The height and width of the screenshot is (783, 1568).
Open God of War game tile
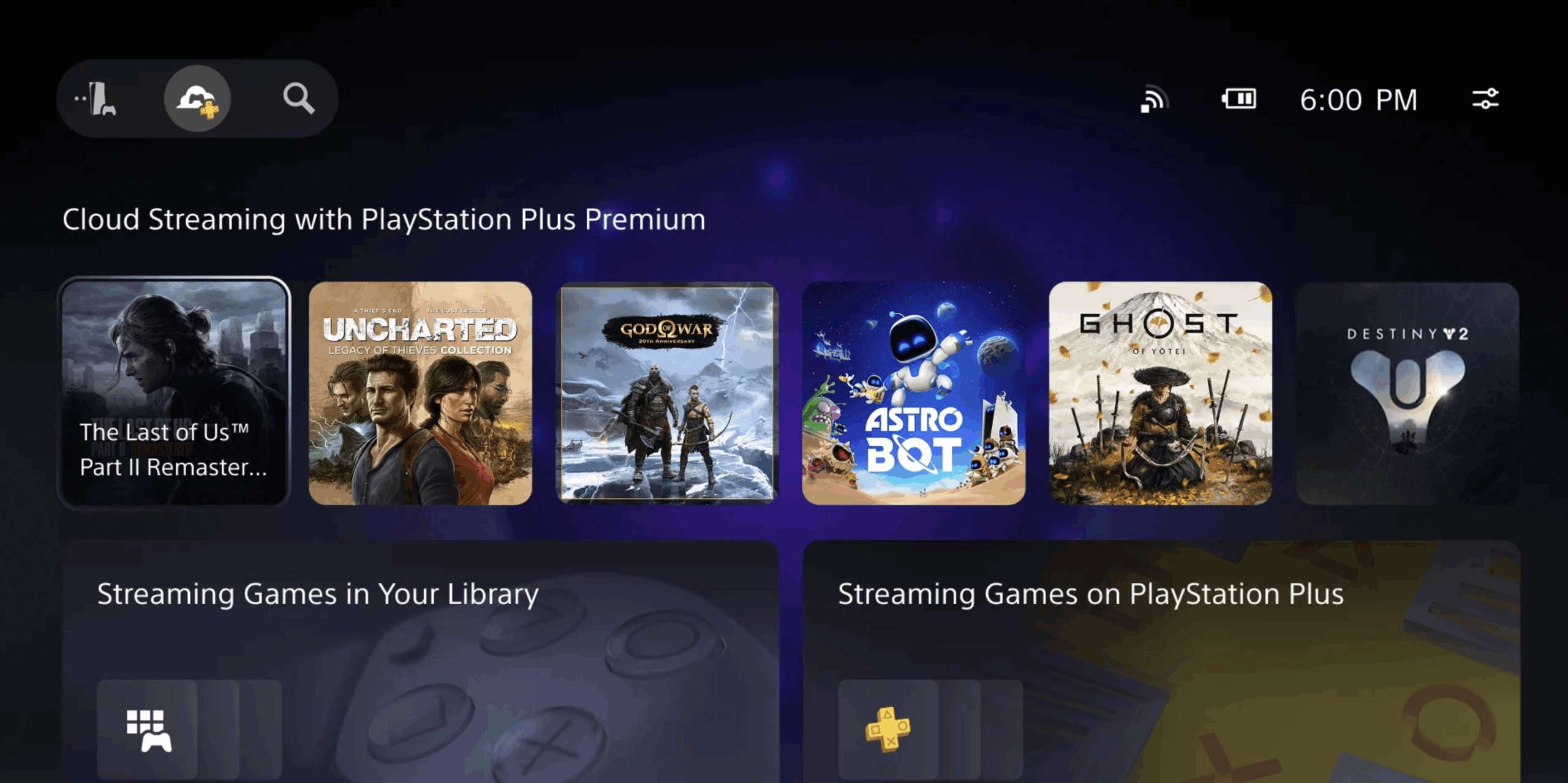click(667, 393)
